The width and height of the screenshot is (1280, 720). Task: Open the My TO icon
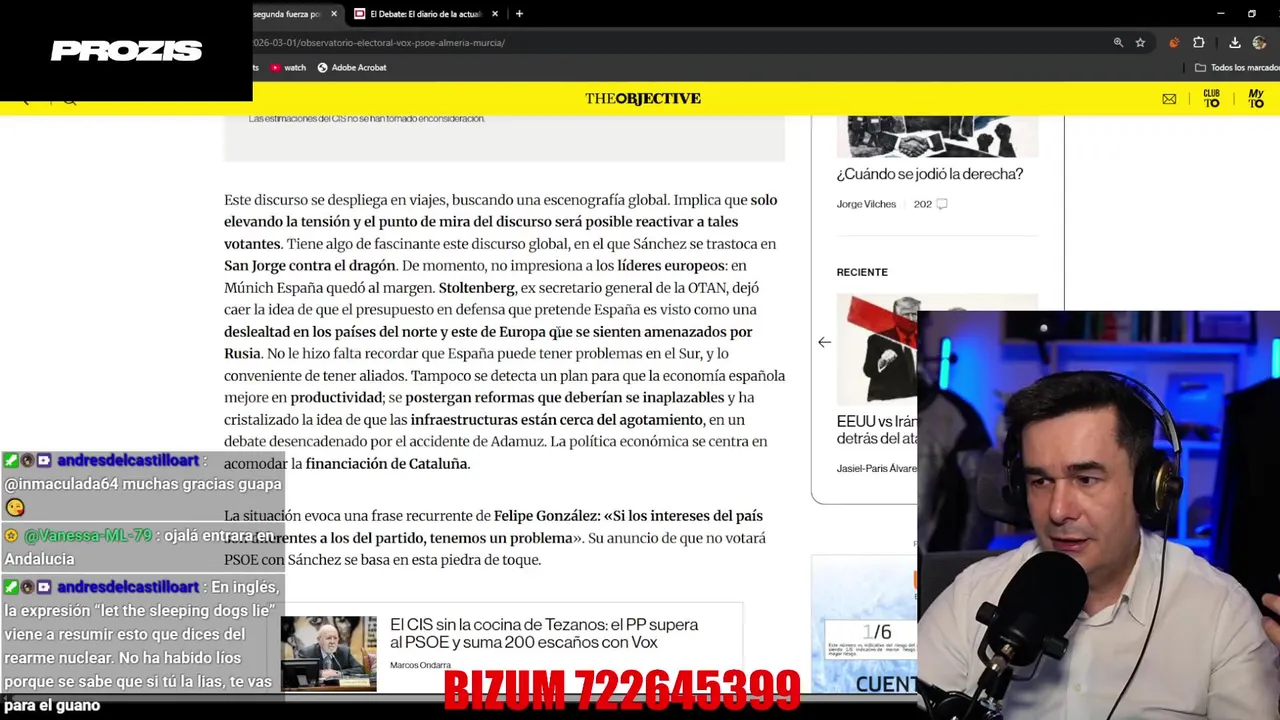click(1256, 99)
